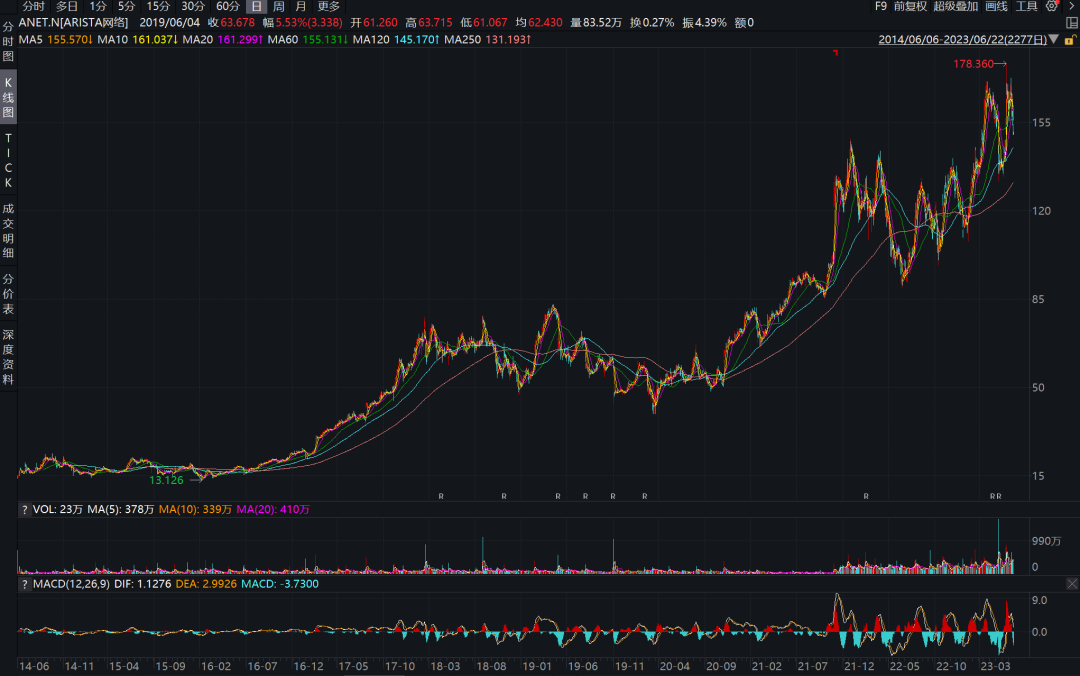This screenshot has height=676, width=1080.
Task: Close the MACD indicator panel
Action: [1072, 584]
